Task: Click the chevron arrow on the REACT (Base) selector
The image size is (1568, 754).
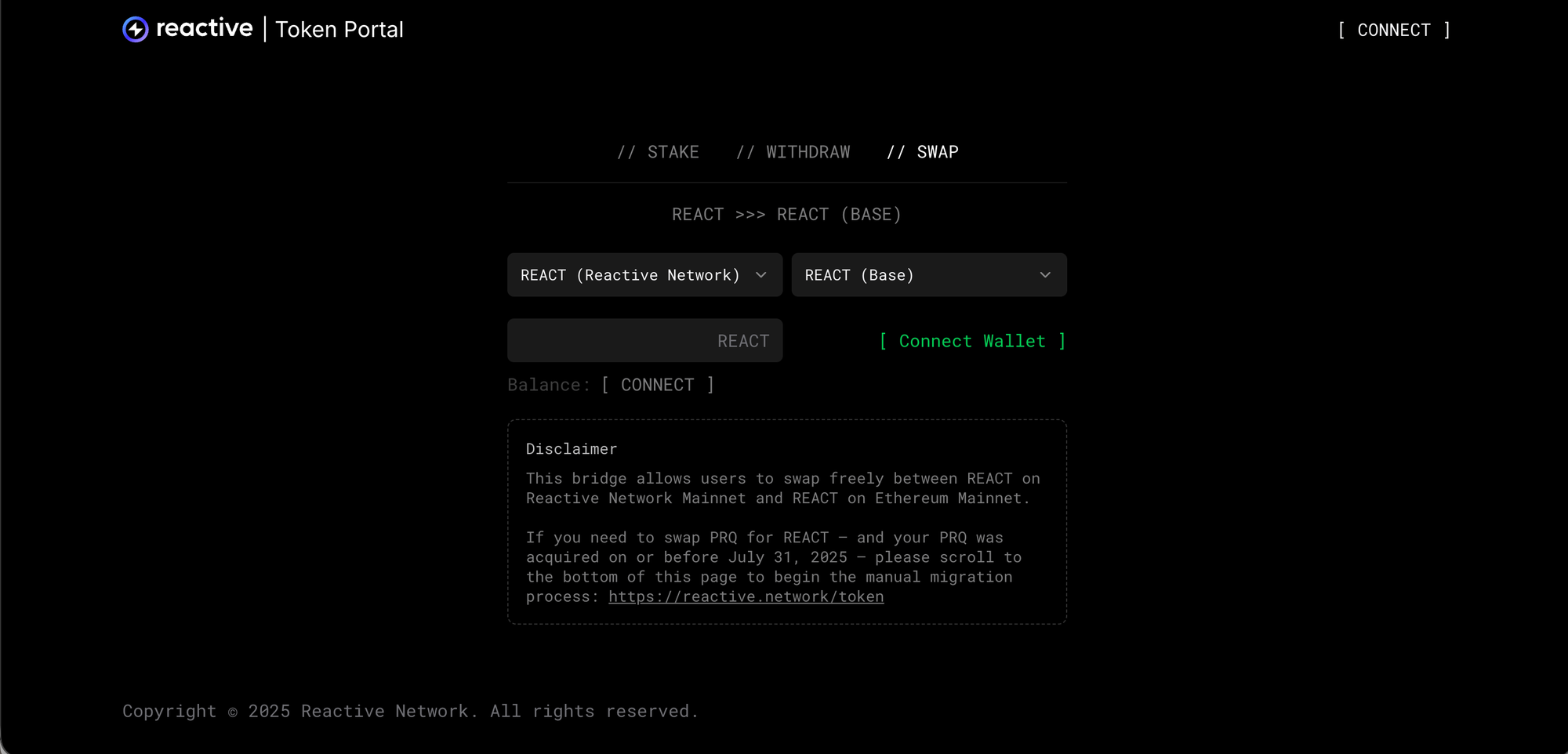Action: click(1045, 275)
